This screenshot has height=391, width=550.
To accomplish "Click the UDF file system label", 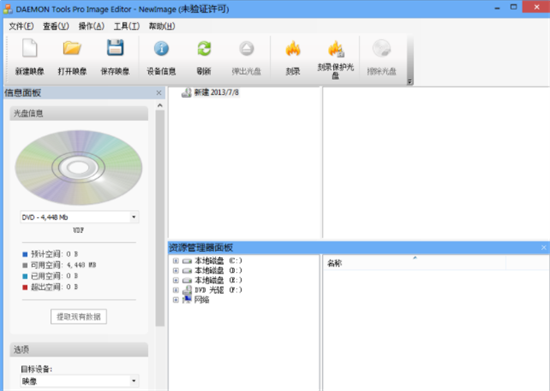I will (x=78, y=230).
